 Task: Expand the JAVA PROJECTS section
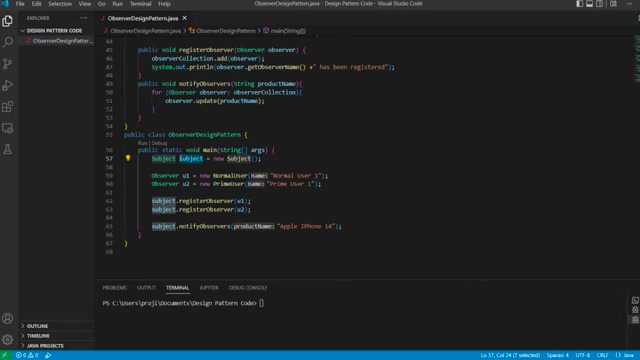[56, 346]
